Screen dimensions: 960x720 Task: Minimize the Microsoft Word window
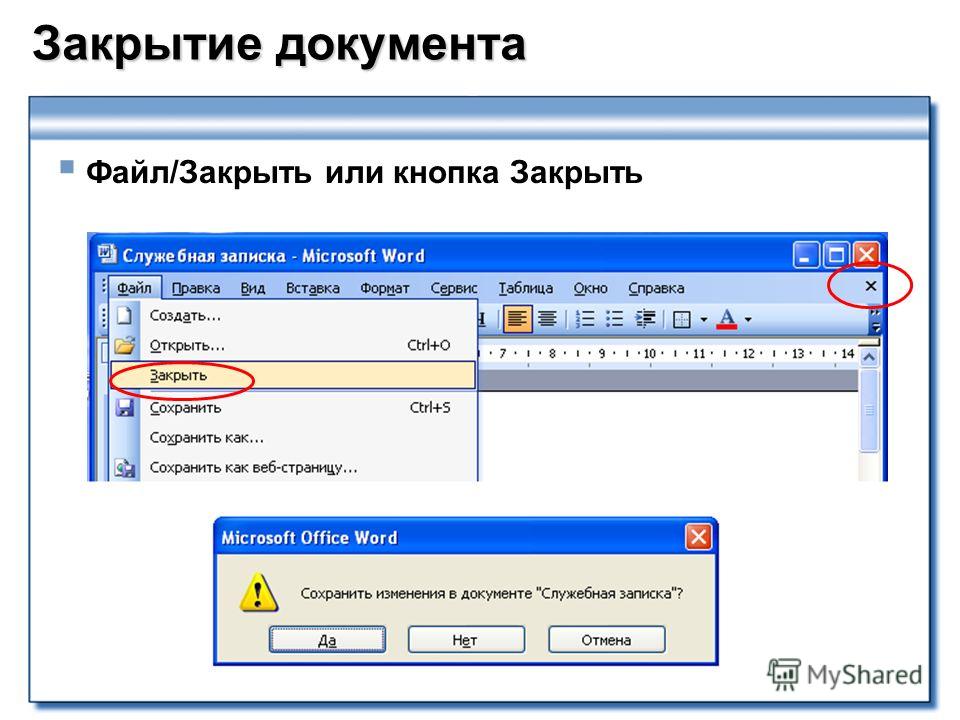pyautogui.click(x=806, y=255)
